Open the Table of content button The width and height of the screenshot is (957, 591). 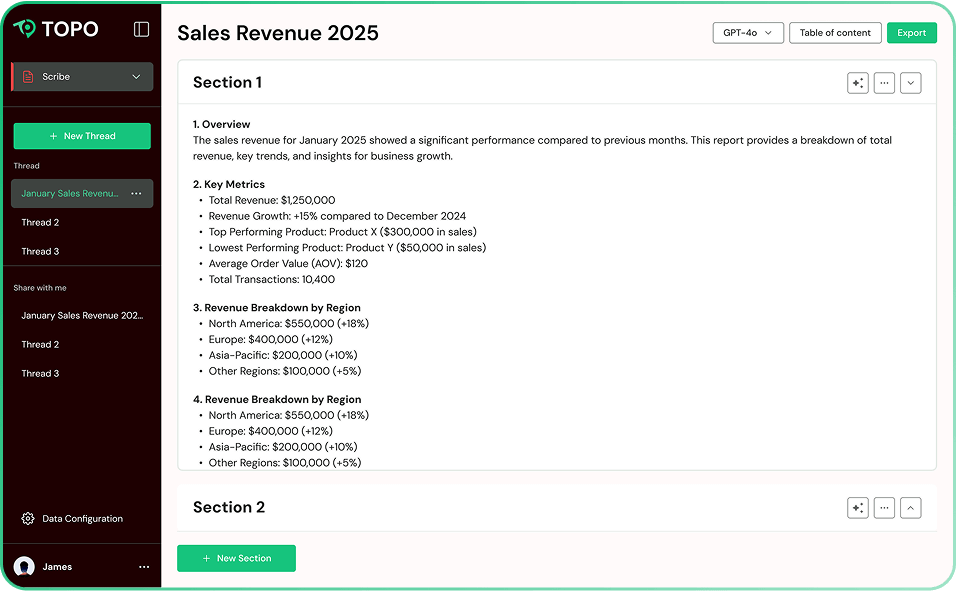click(835, 33)
